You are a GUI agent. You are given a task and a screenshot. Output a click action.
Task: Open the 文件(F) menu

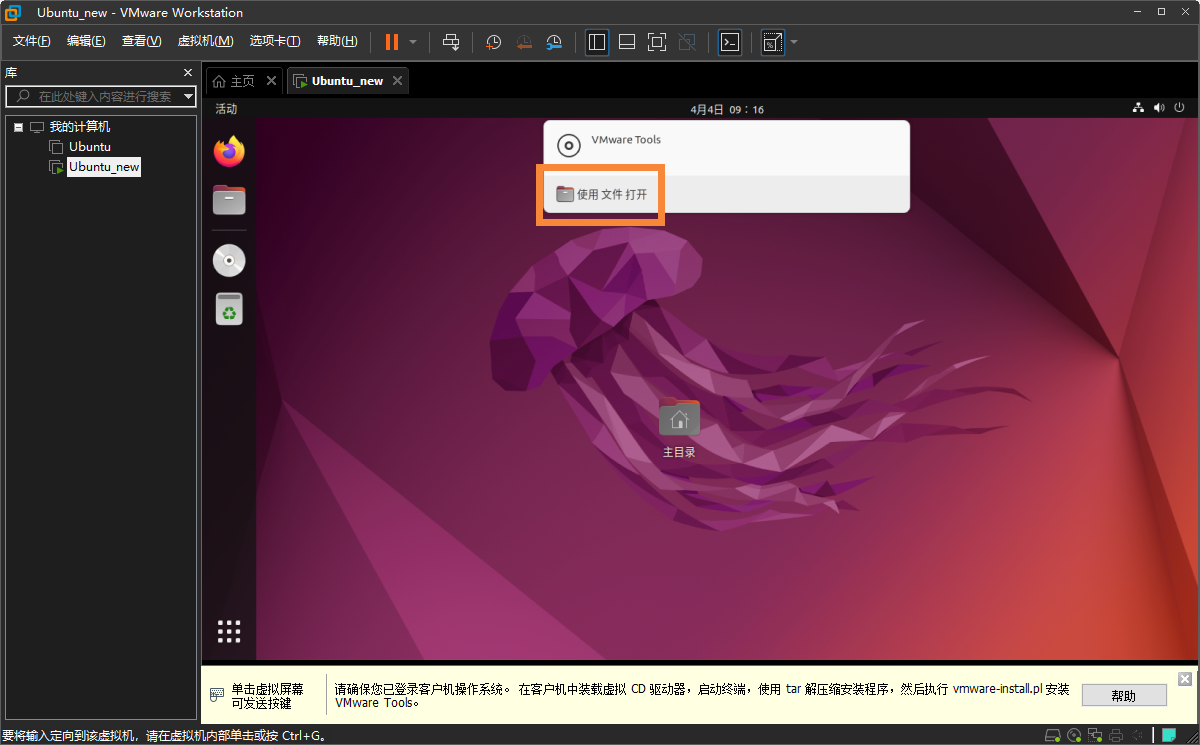[x=31, y=41]
